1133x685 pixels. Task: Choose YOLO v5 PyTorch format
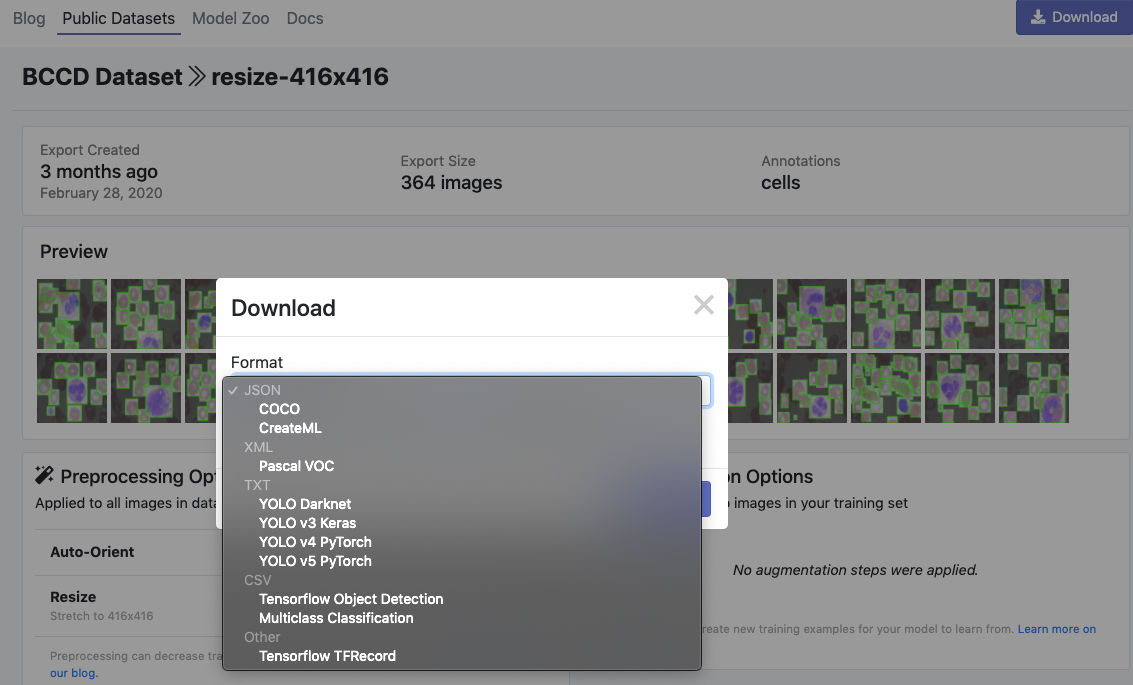pyautogui.click(x=315, y=561)
